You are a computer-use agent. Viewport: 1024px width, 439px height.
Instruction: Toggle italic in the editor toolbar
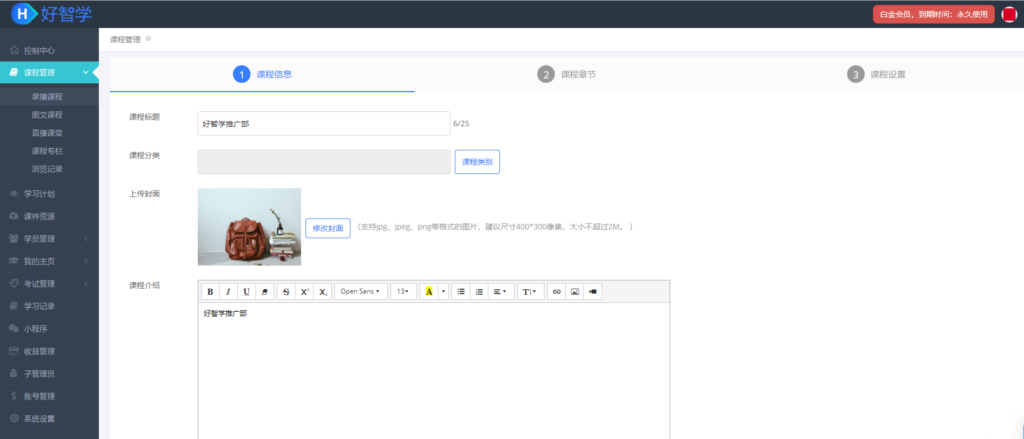pyautogui.click(x=228, y=291)
